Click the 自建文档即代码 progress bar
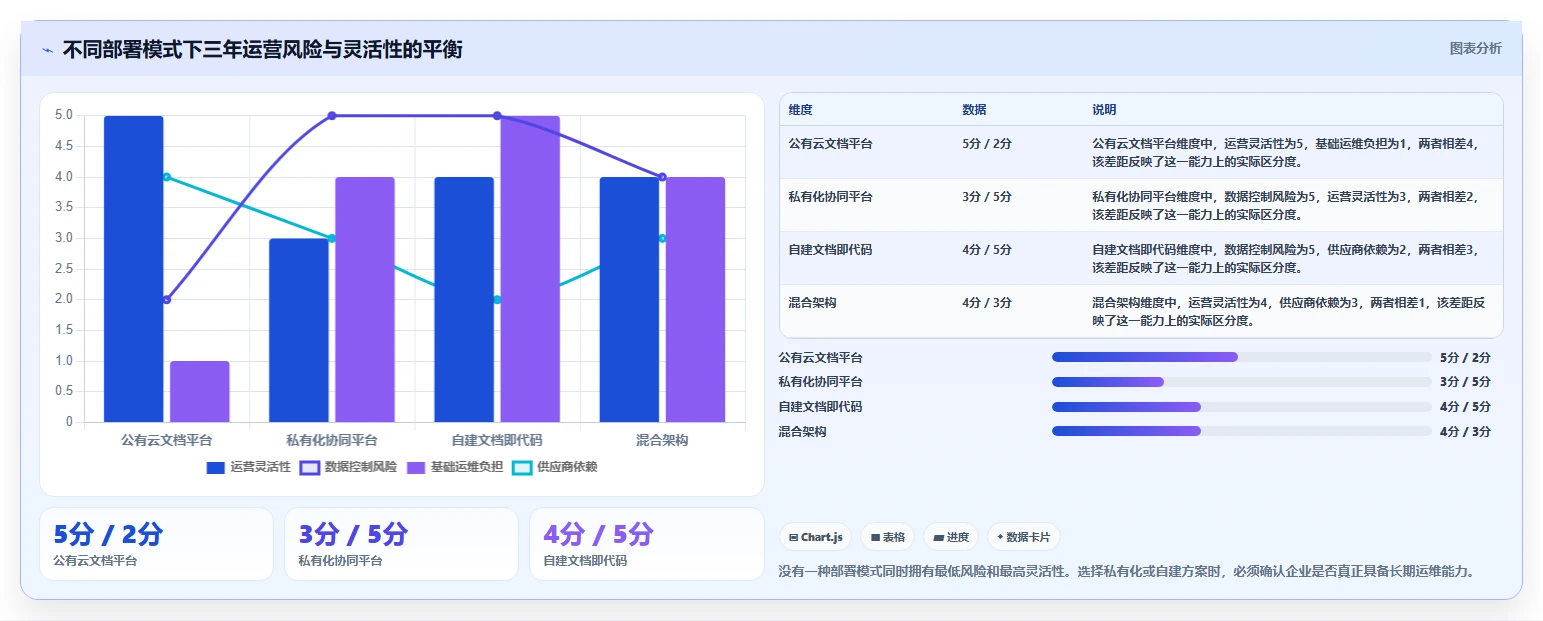Viewport: 1543px width, 621px height. 1241,407
